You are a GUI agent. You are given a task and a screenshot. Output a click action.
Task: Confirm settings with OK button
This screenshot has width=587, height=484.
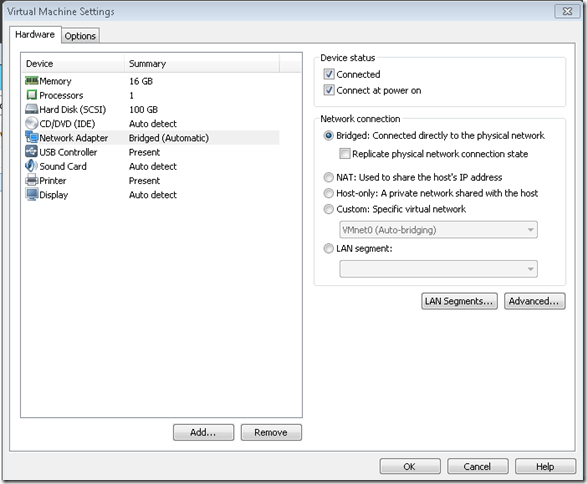(x=410, y=466)
